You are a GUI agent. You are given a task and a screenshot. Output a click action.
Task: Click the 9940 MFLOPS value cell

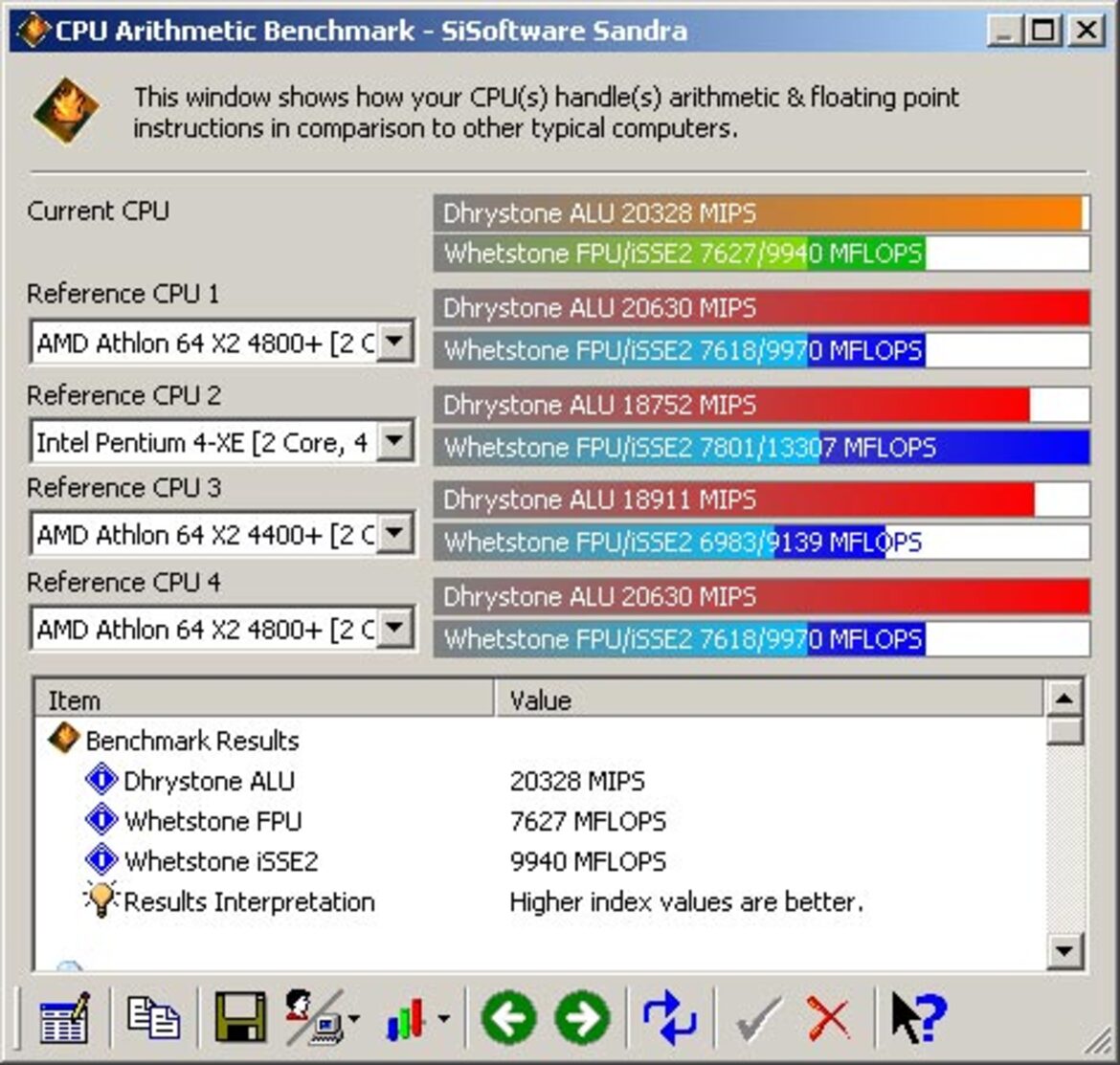588,861
